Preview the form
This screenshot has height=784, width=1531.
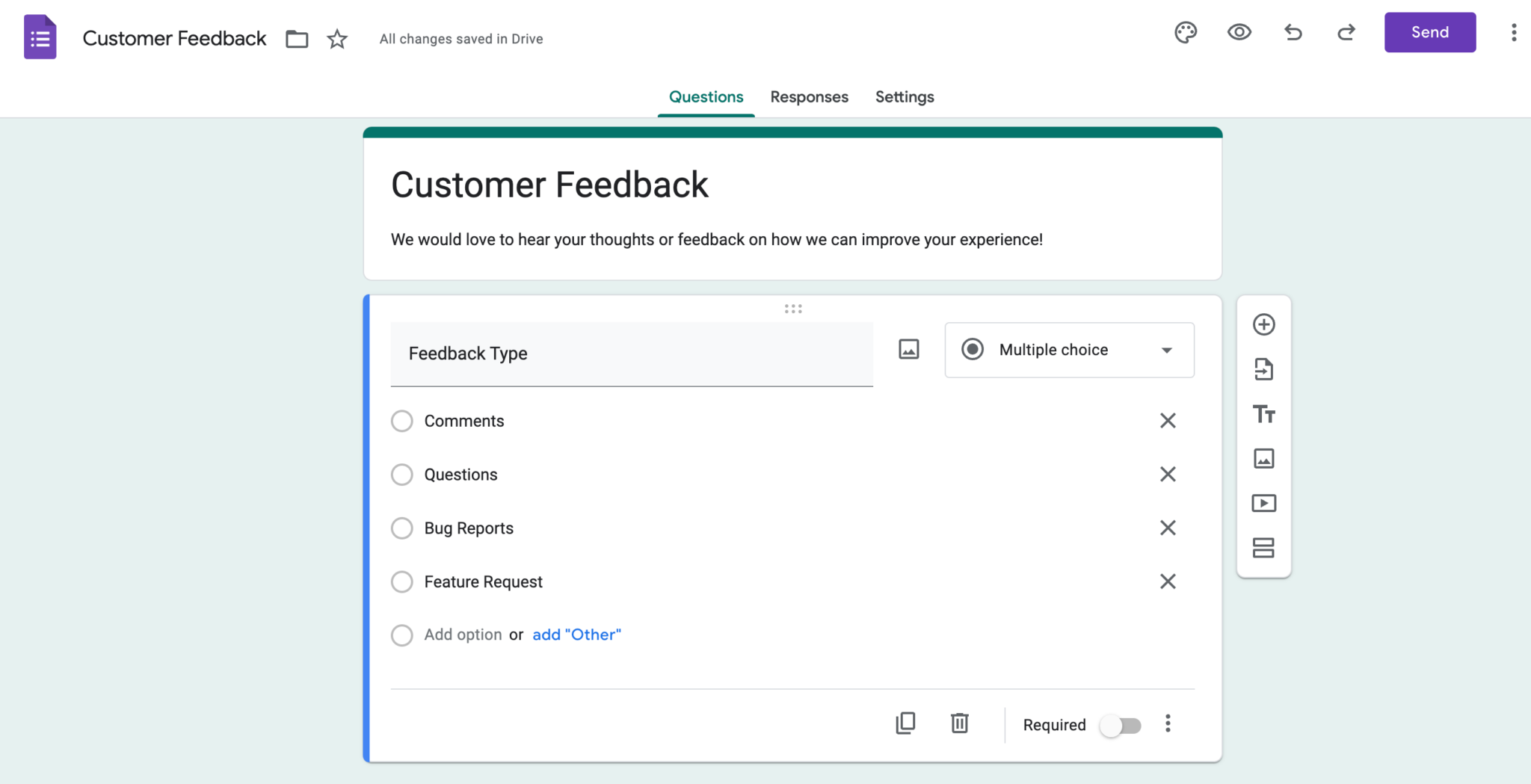pyautogui.click(x=1239, y=32)
